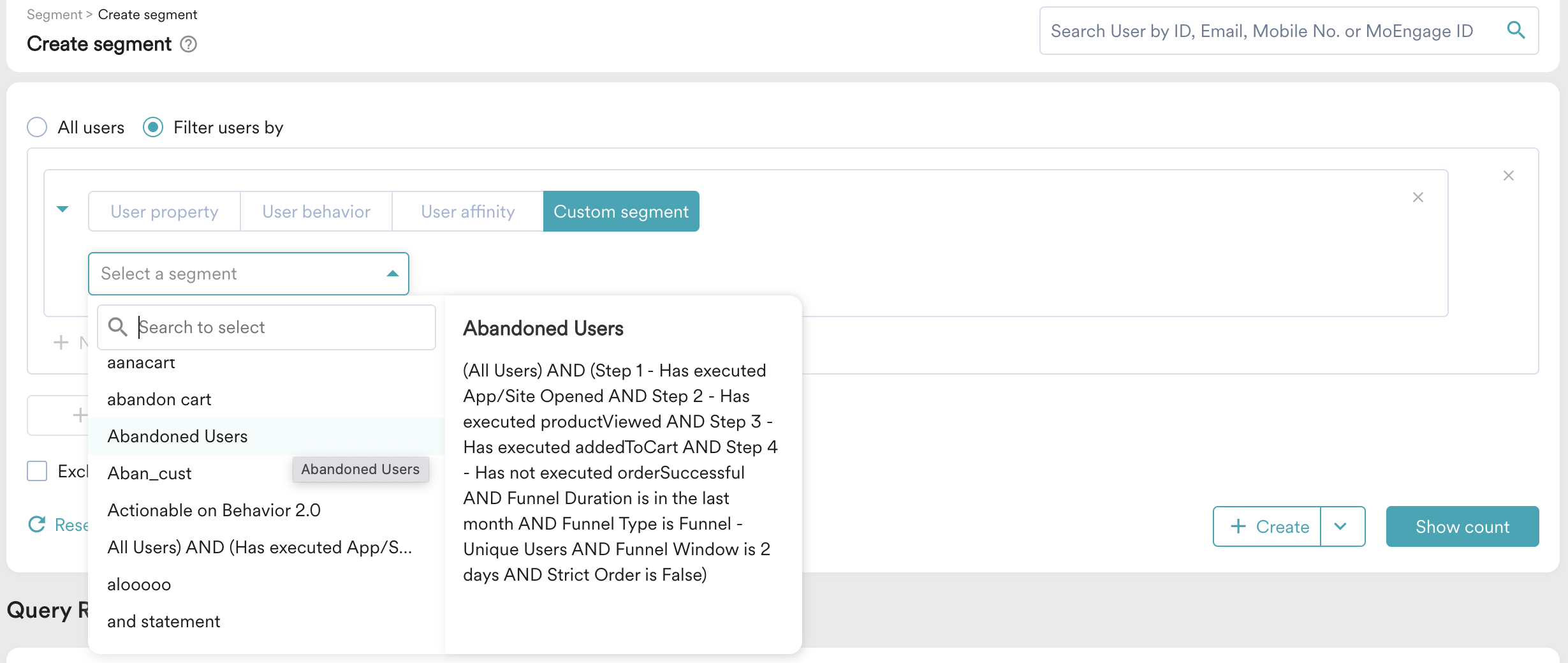
Task: Click the Reset refresh icon
Action: [x=37, y=525]
